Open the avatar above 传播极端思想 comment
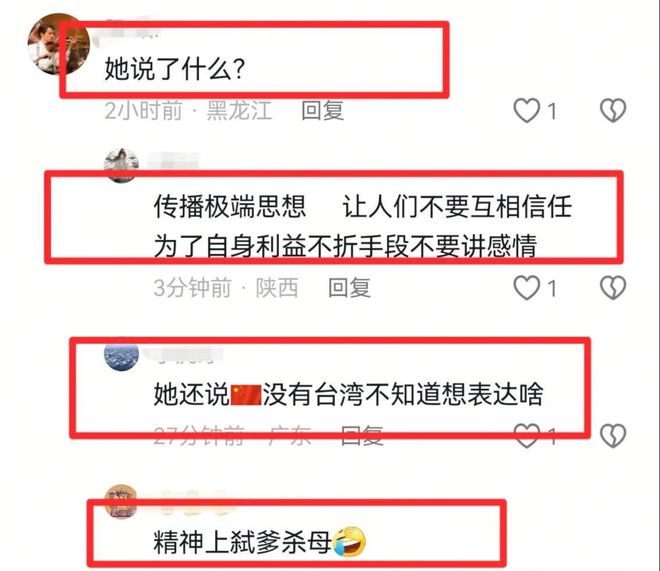This screenshot has width=660, height=571. tap(122, 165)
